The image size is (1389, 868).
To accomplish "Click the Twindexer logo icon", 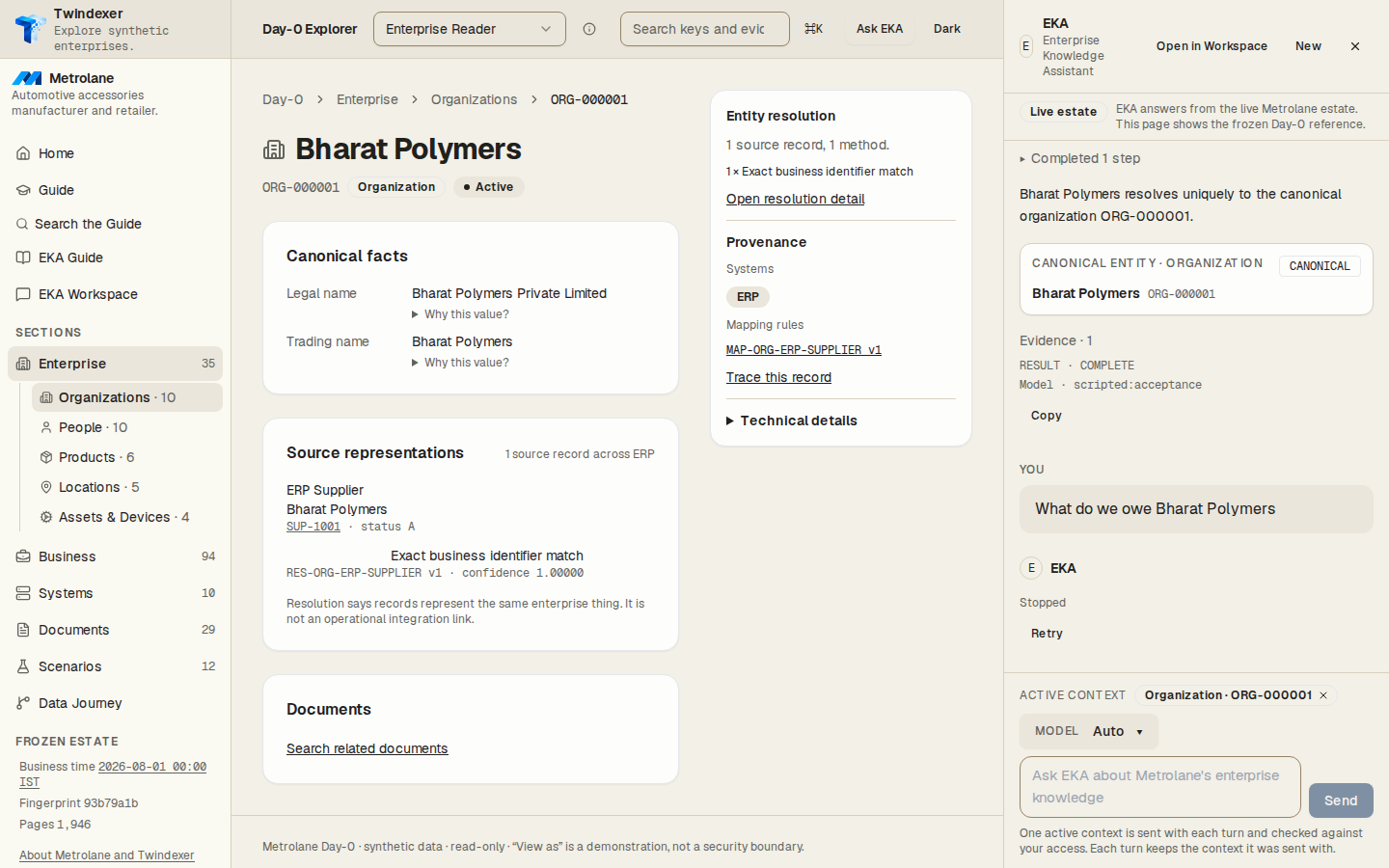I will 30,29.
